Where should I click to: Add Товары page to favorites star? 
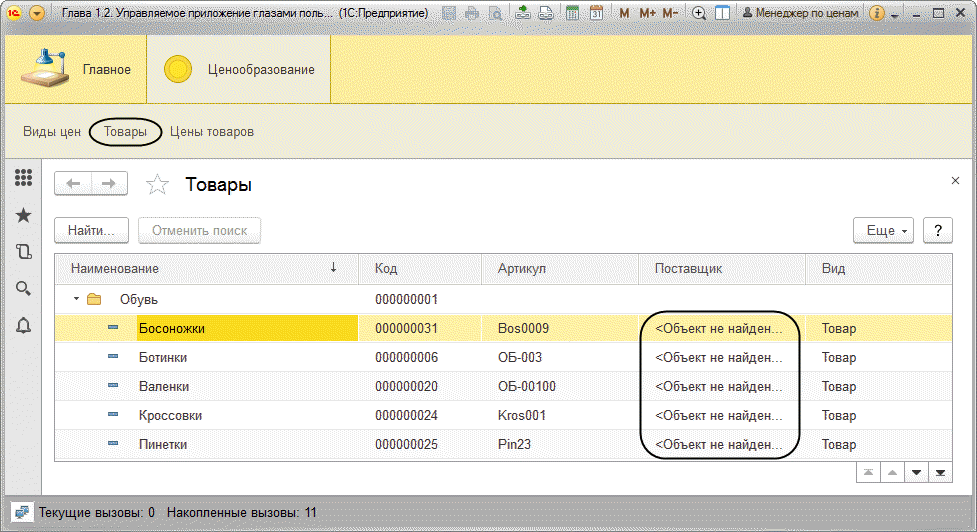(157, 184)
